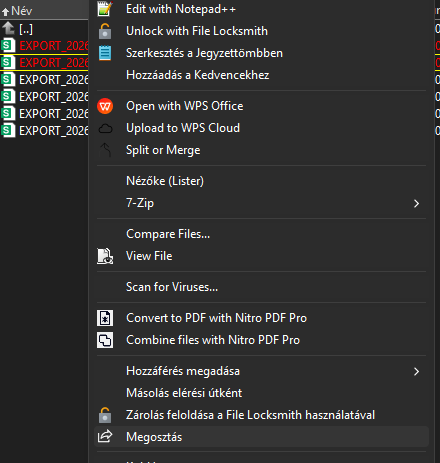Expand the Hozzáférés megadása submenu arrow
The height and width of the screenshot is (463, 440).
[x=416, y=372]
